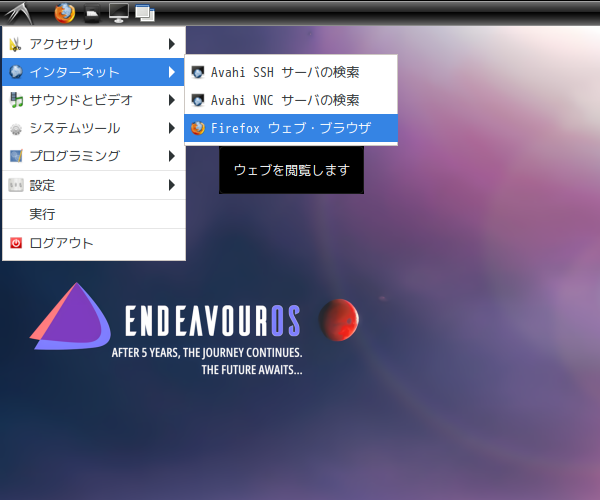
Task: Expand the システムツール submenu arrow
Action: [x=172, y=128]
